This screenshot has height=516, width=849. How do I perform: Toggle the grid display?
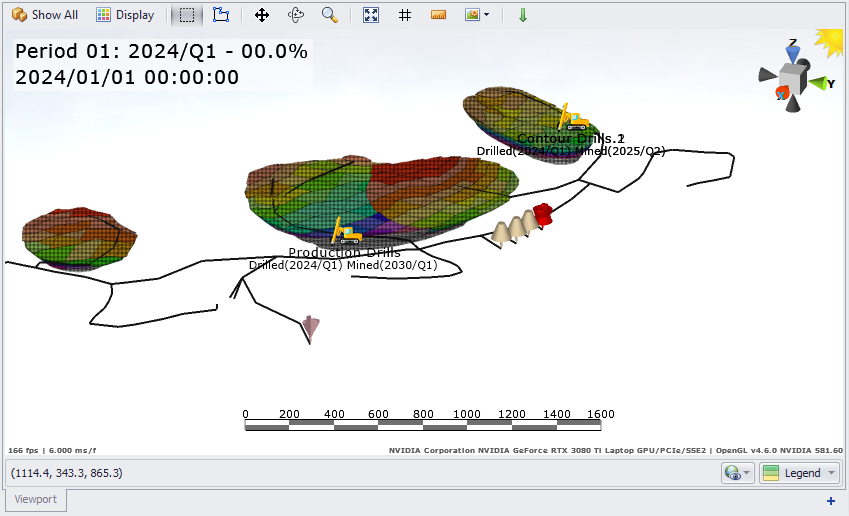coord(404,15)
